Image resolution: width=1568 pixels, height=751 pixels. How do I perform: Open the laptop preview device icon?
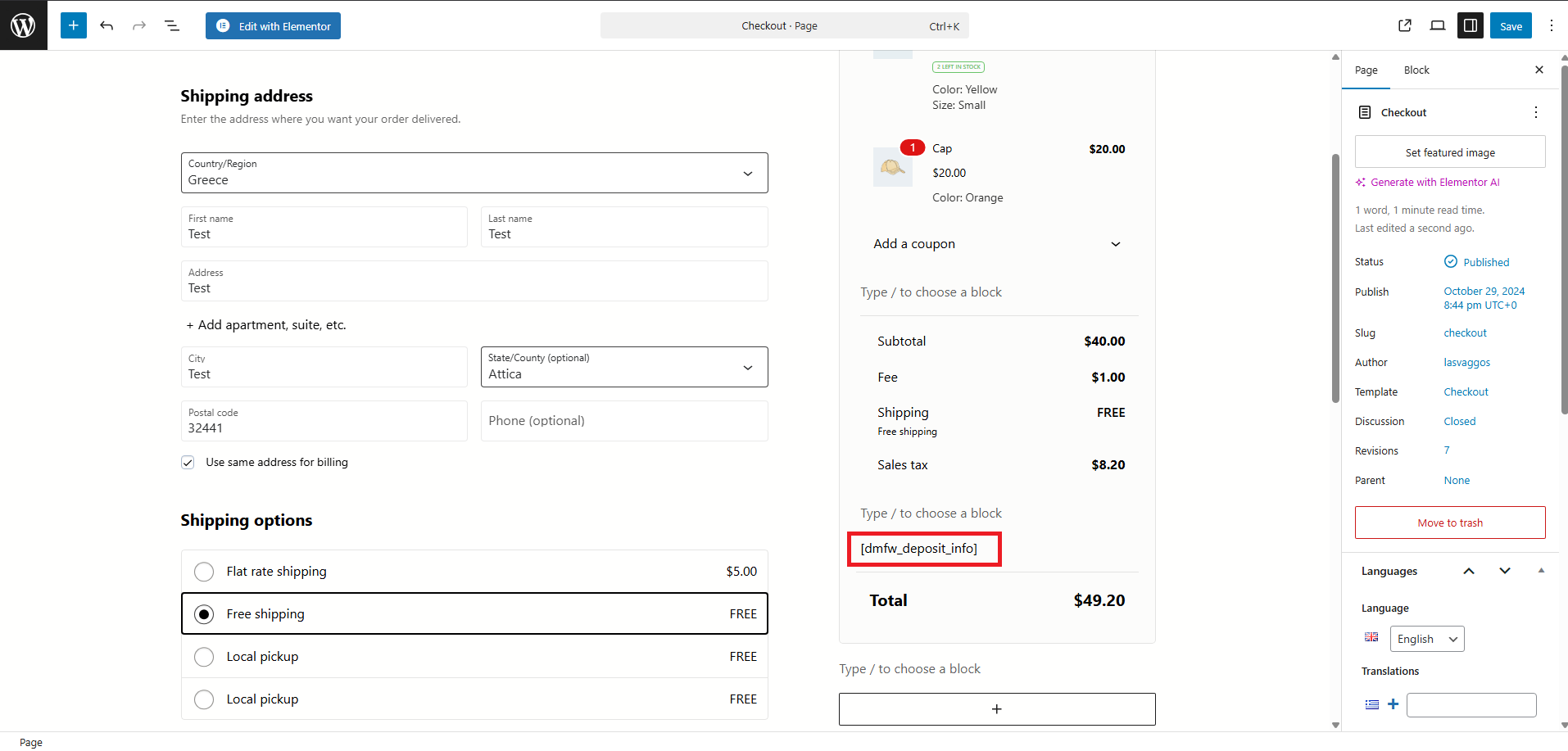(1438, 25)
